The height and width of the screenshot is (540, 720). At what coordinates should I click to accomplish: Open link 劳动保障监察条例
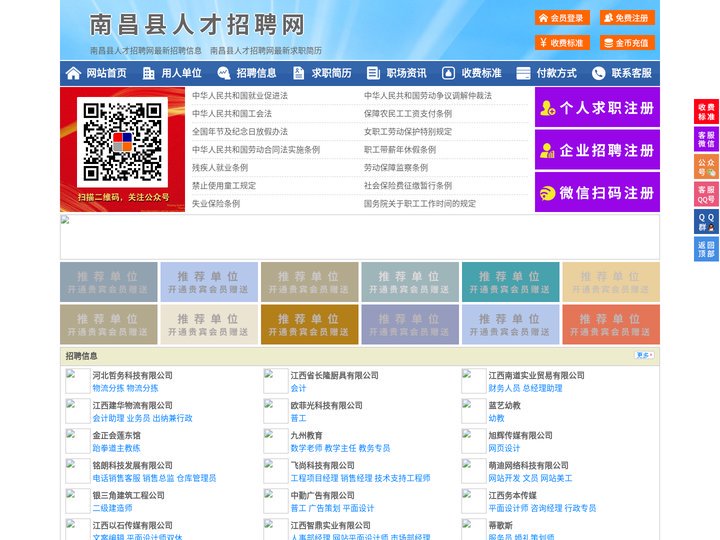[x=396, y=168]
